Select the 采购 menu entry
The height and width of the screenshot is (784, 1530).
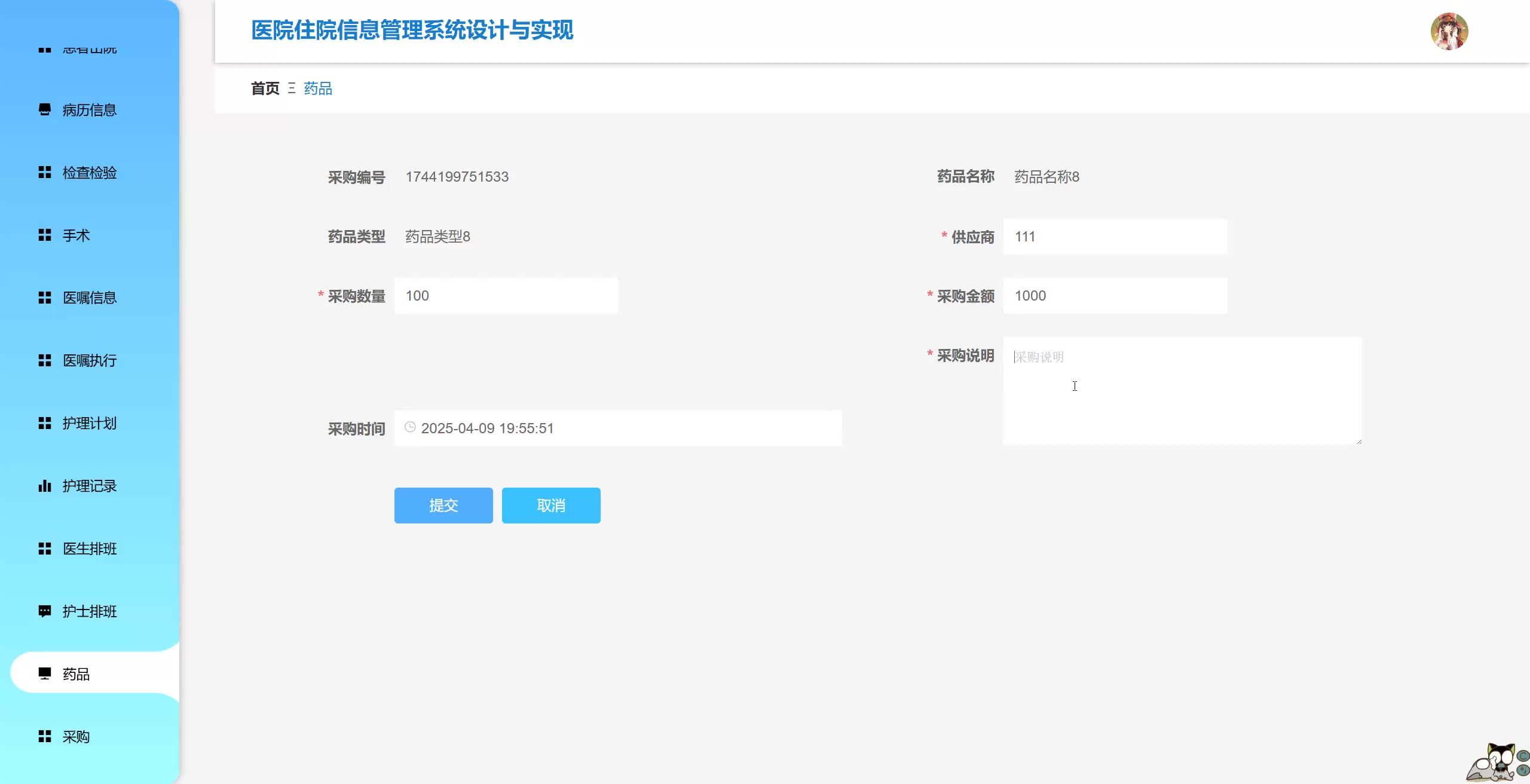pyautogui.click(x=76, y=737)
